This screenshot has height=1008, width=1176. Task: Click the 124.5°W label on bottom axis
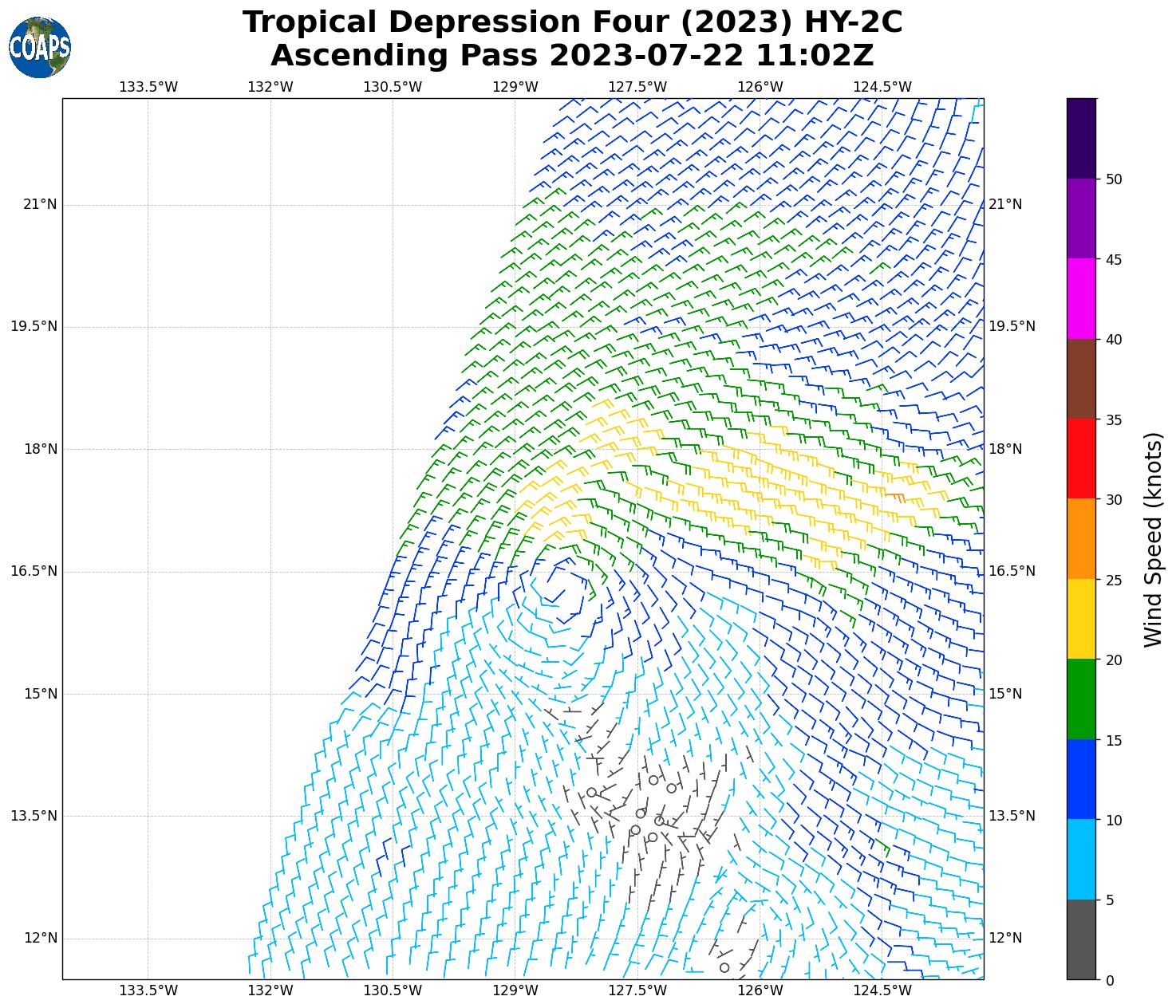click(882, 990)
